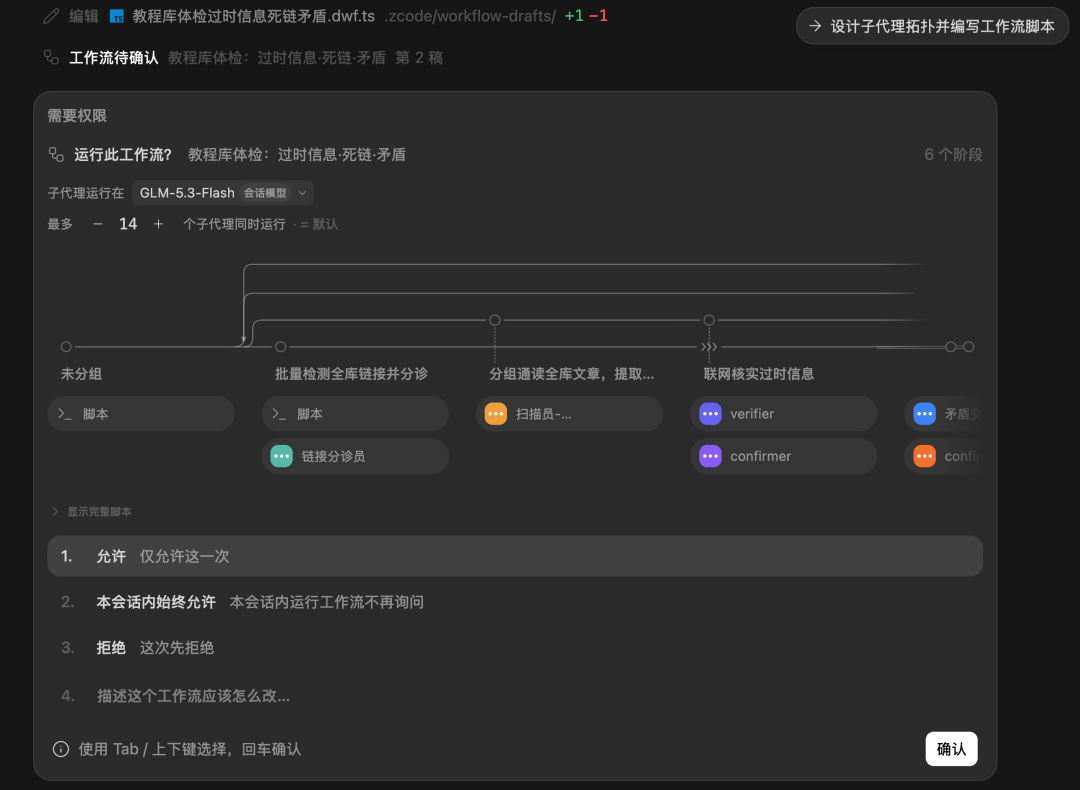
Task: Click workflow icon beside 运行此工作流?
Action: (56, 154)
